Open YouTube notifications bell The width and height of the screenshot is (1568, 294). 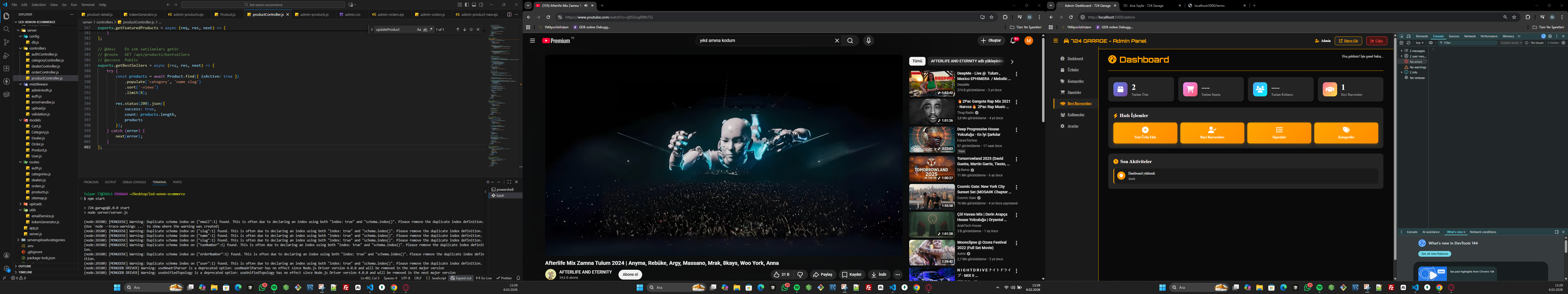1013,41
